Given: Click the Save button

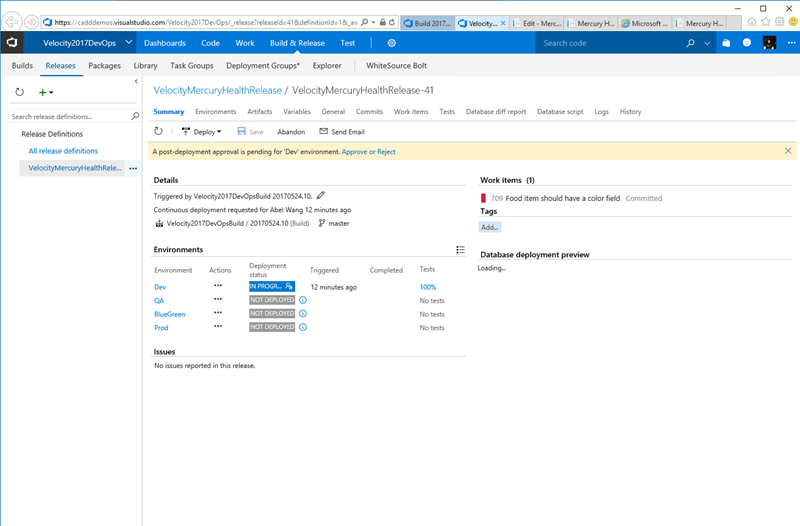Looking at the screenshot, I should 251,132.
